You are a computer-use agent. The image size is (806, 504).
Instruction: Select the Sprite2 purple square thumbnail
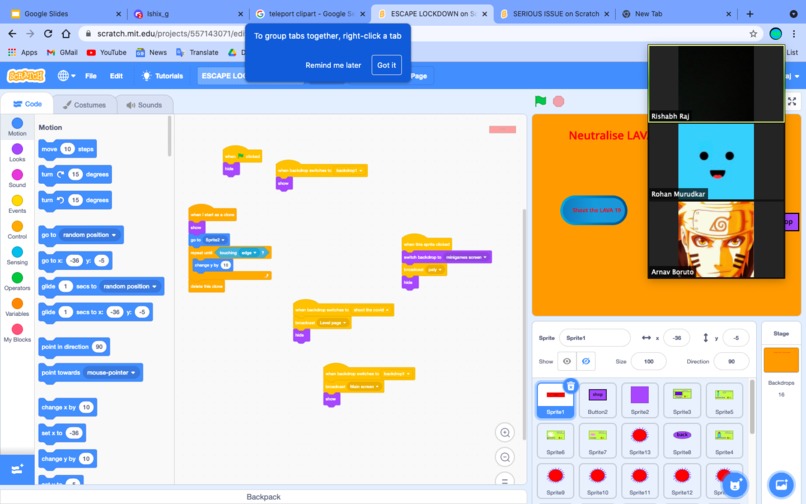pos(639,400)
